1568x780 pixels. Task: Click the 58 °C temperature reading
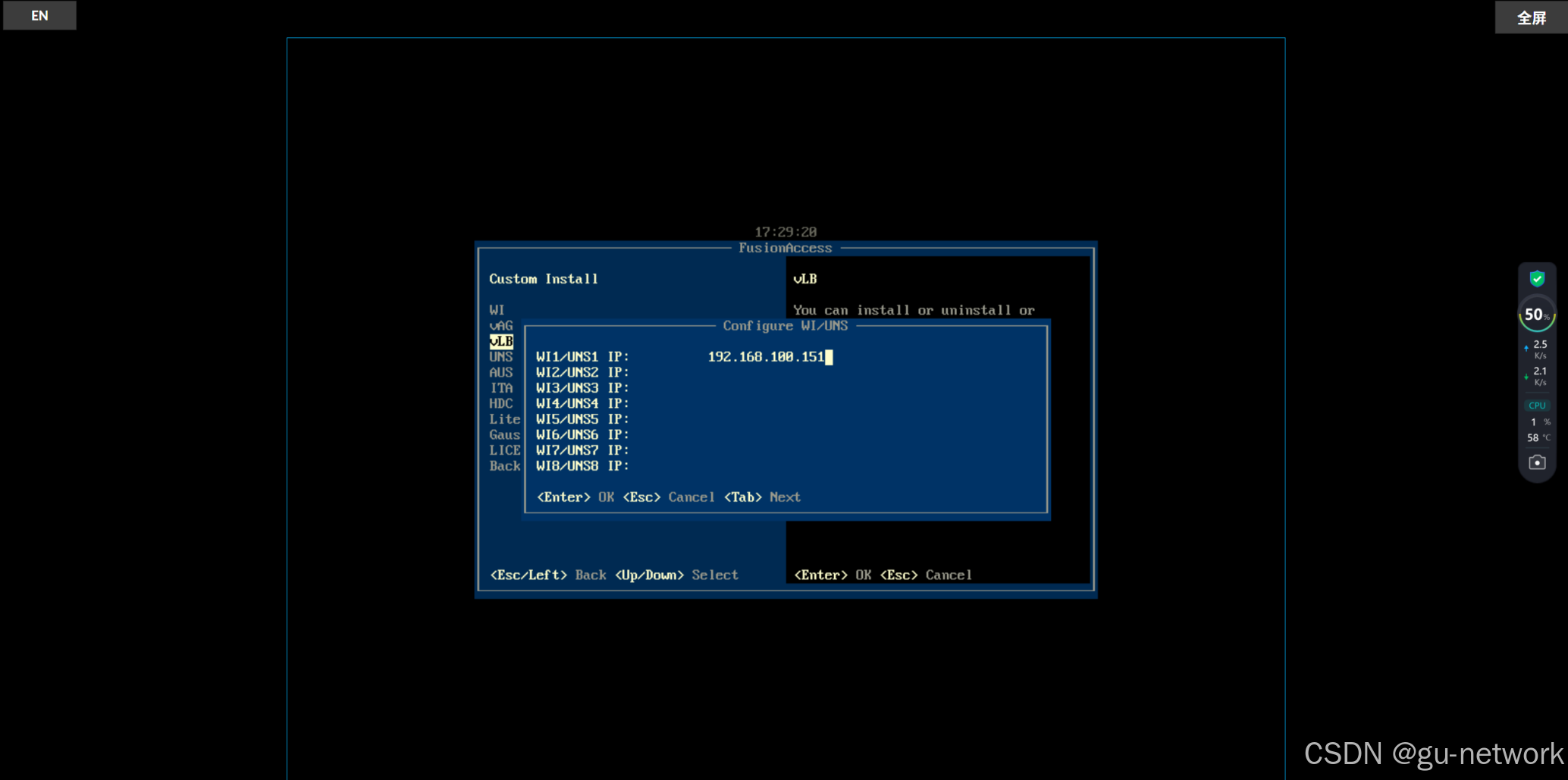point(1538,437)
